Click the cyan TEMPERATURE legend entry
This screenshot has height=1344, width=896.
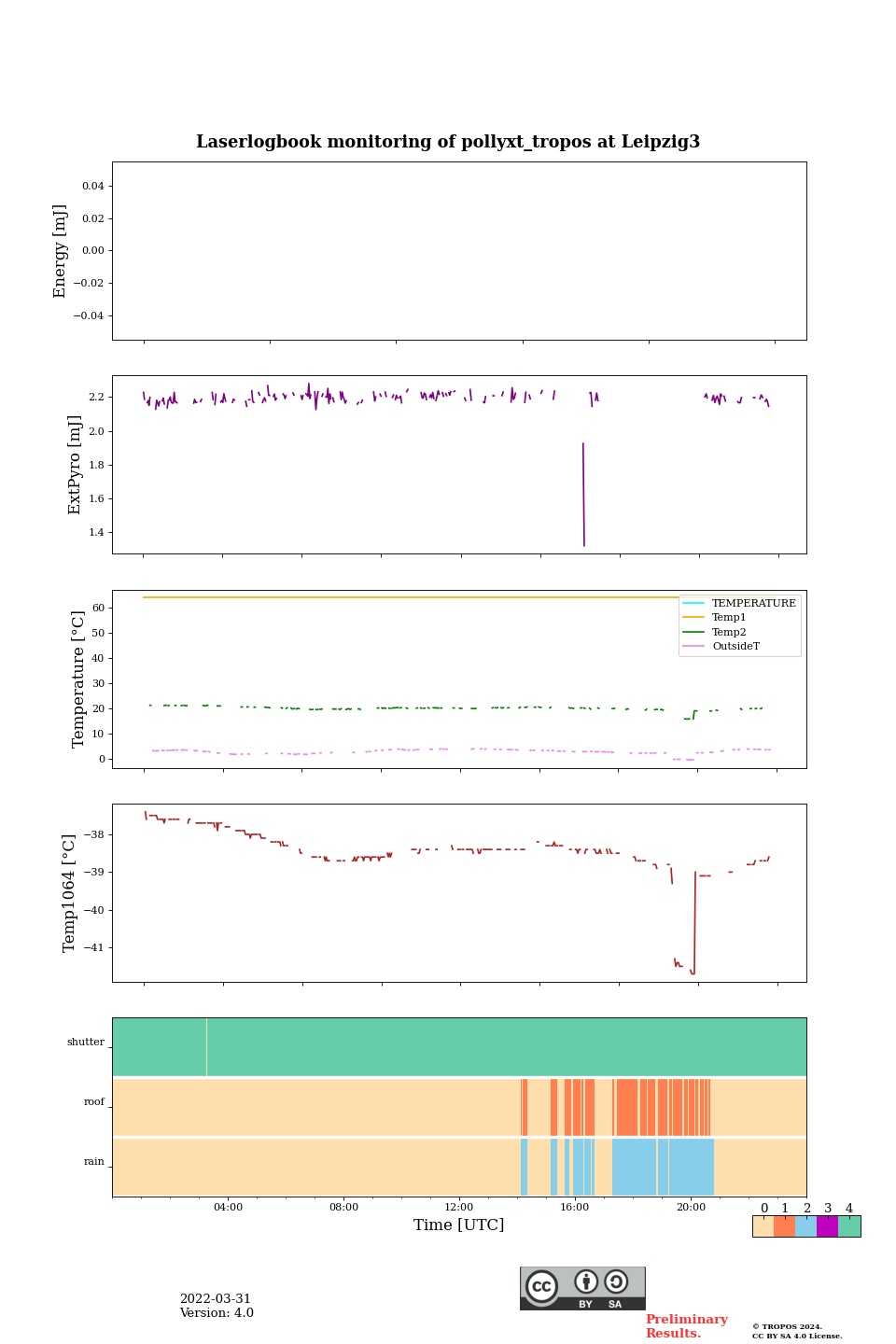(753, 604)
